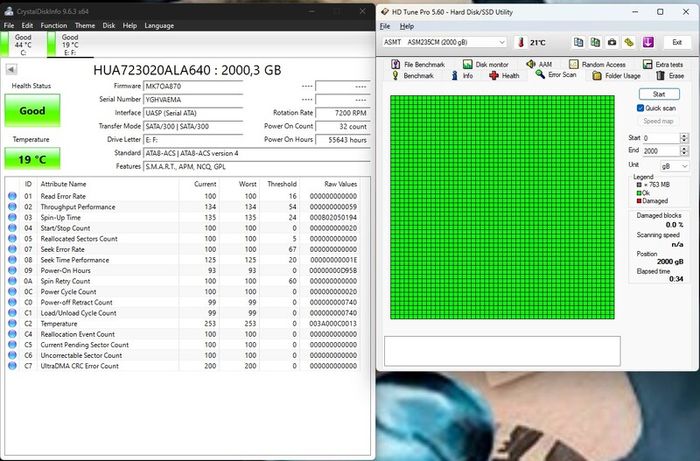Screen dimensions: 700x461
Task: Open the Unit gB dropdown
Action: click(674, 166)
